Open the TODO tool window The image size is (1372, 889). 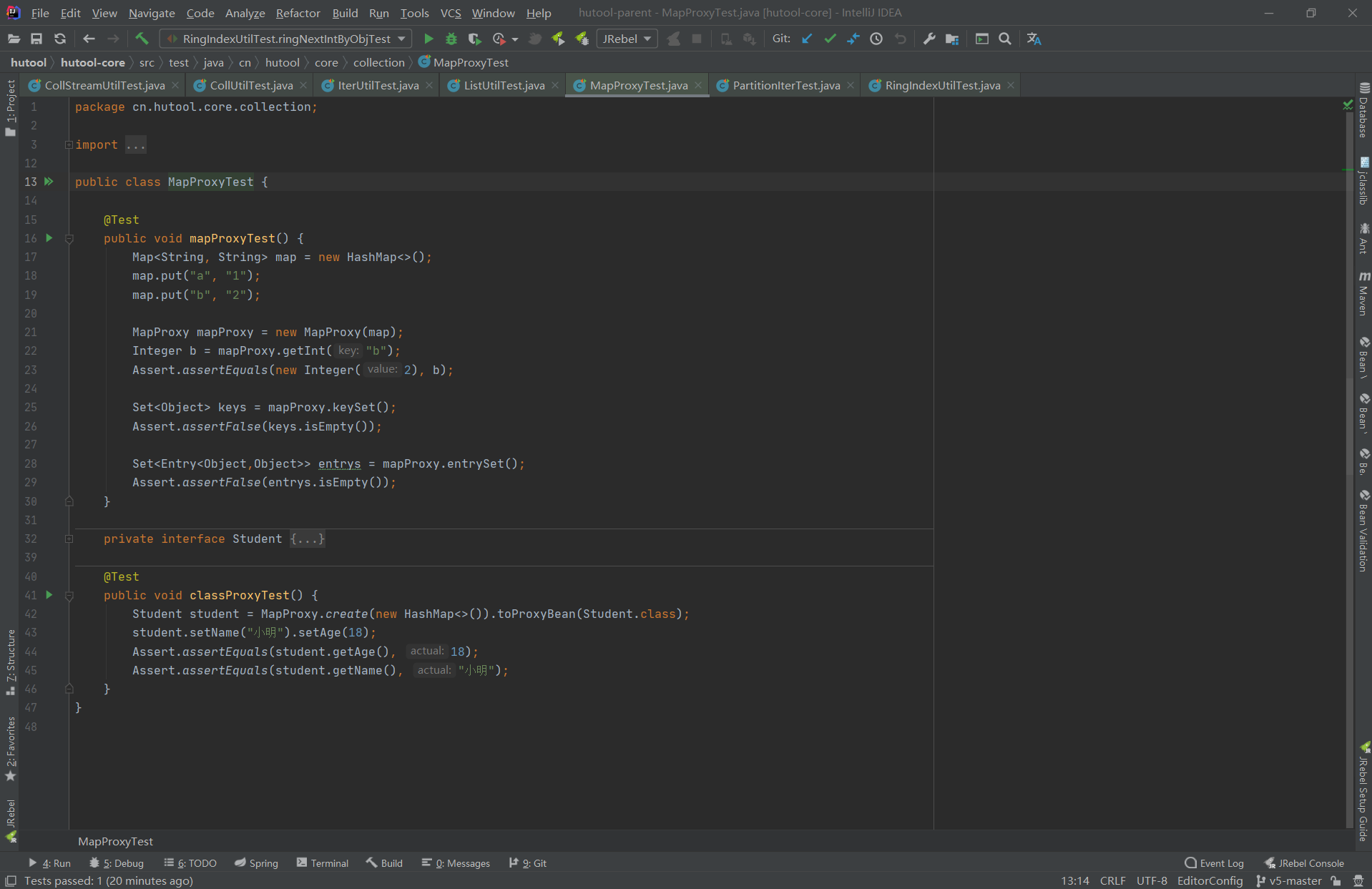(x=190, y=863)
